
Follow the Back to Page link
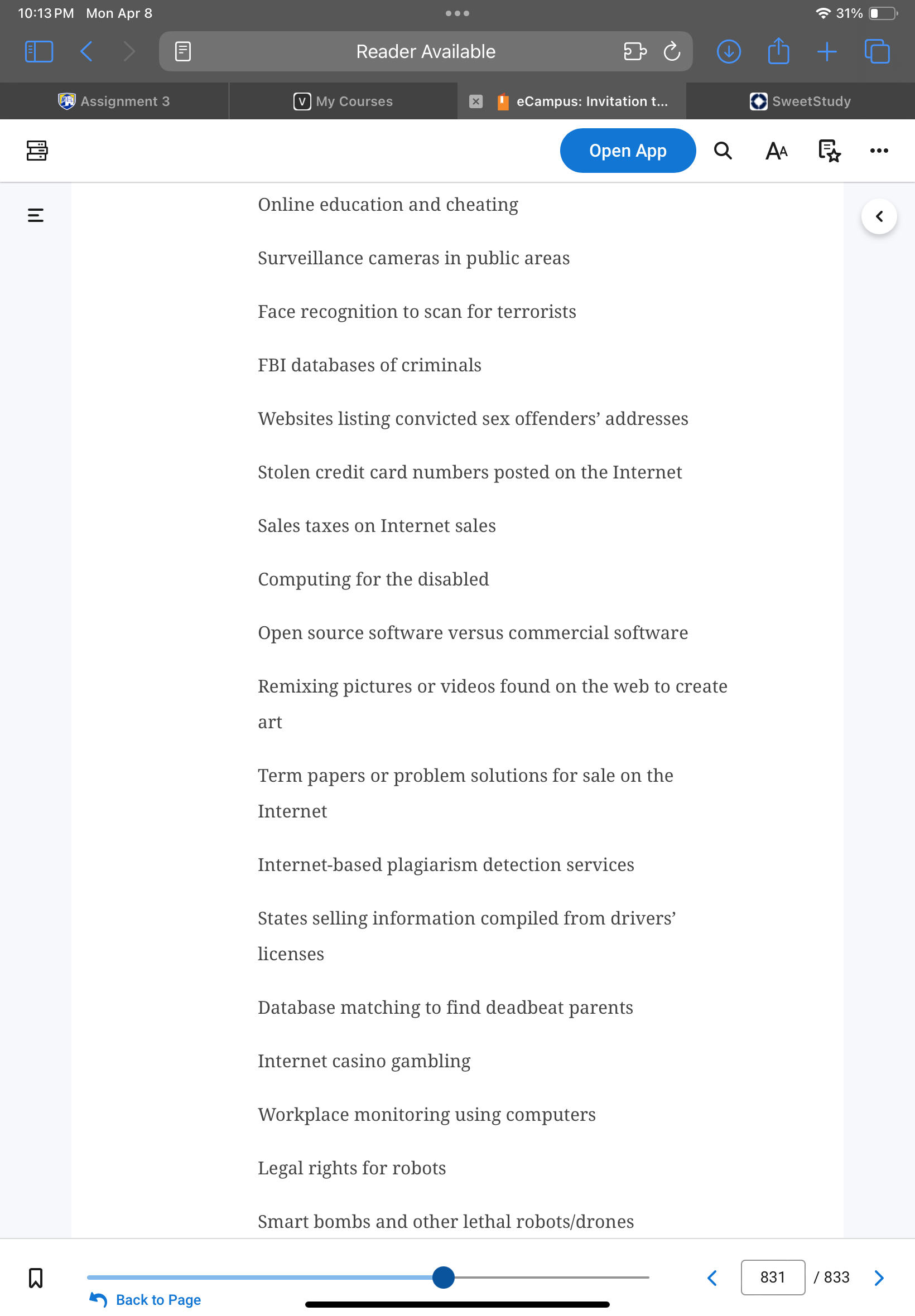pos(146,1299)
